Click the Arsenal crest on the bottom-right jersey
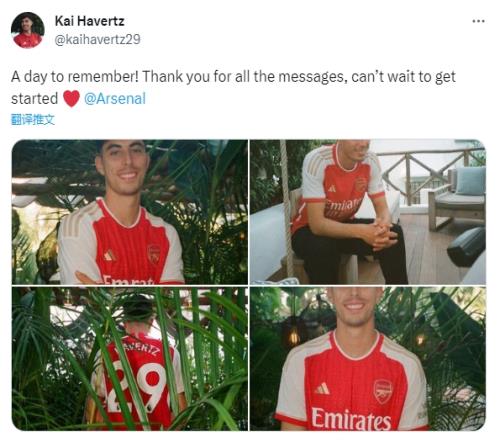The height and width of the screenshot is (440, 500). tap(383, 392)
